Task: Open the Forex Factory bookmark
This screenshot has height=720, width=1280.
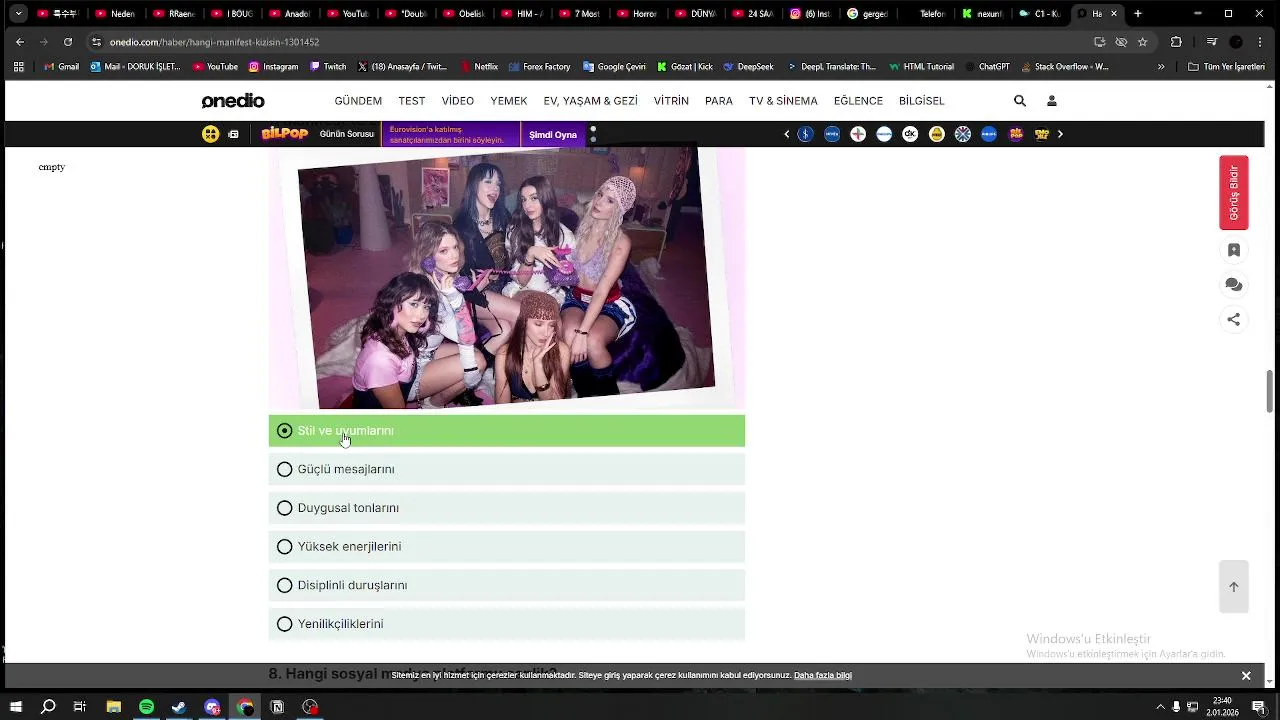Action: (539, 67)
